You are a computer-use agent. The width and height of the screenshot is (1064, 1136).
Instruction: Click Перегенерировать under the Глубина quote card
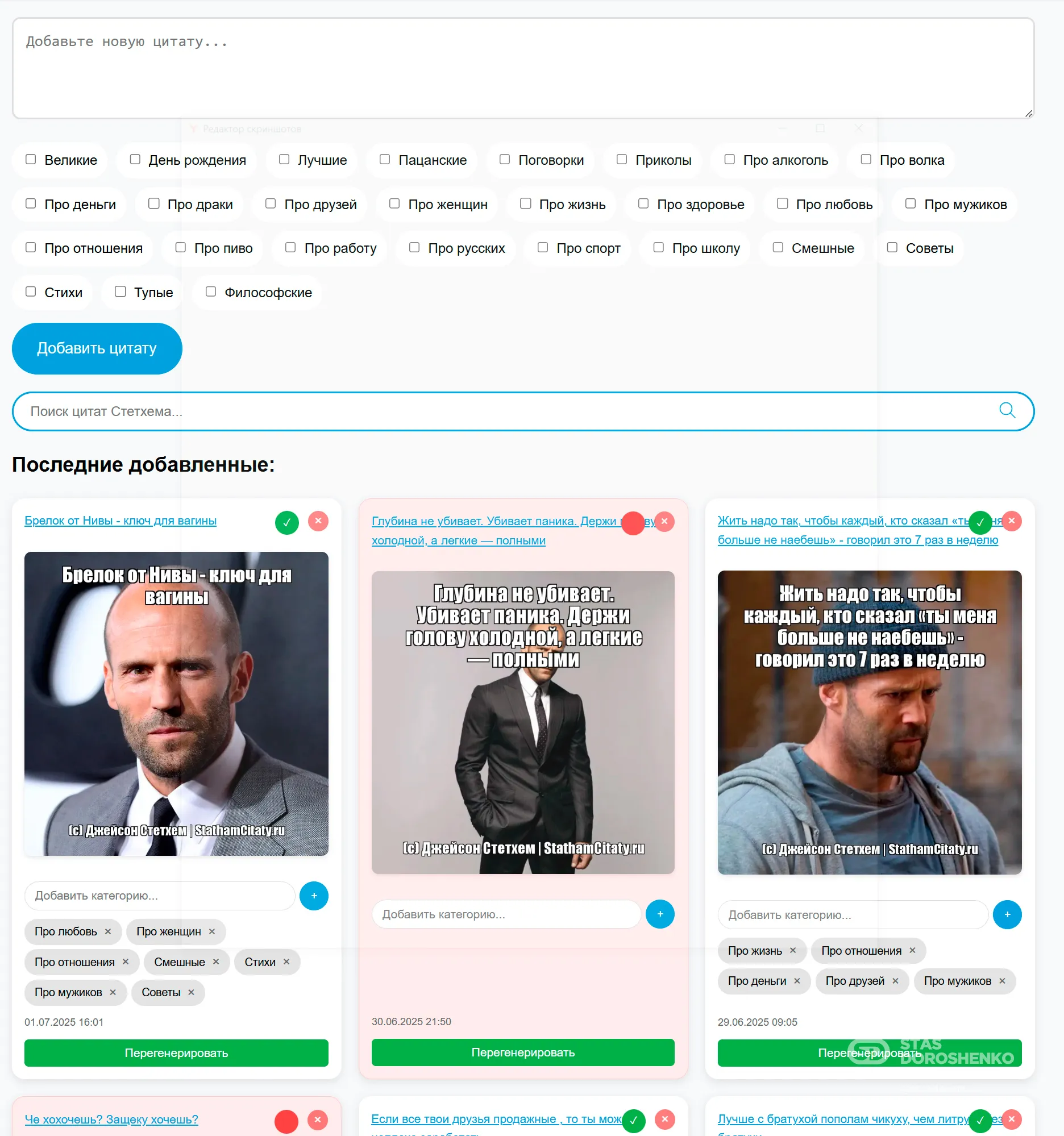[x=523, y=1052]
